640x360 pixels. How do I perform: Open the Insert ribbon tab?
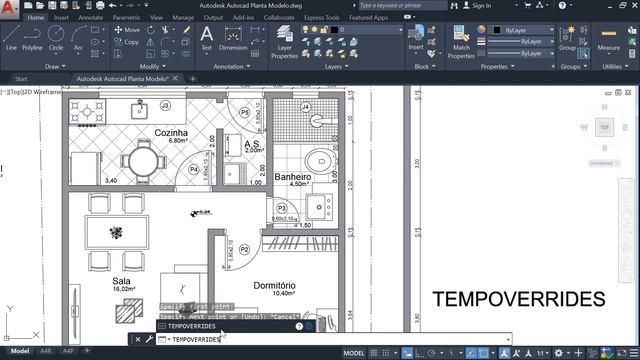coord(61,18)
